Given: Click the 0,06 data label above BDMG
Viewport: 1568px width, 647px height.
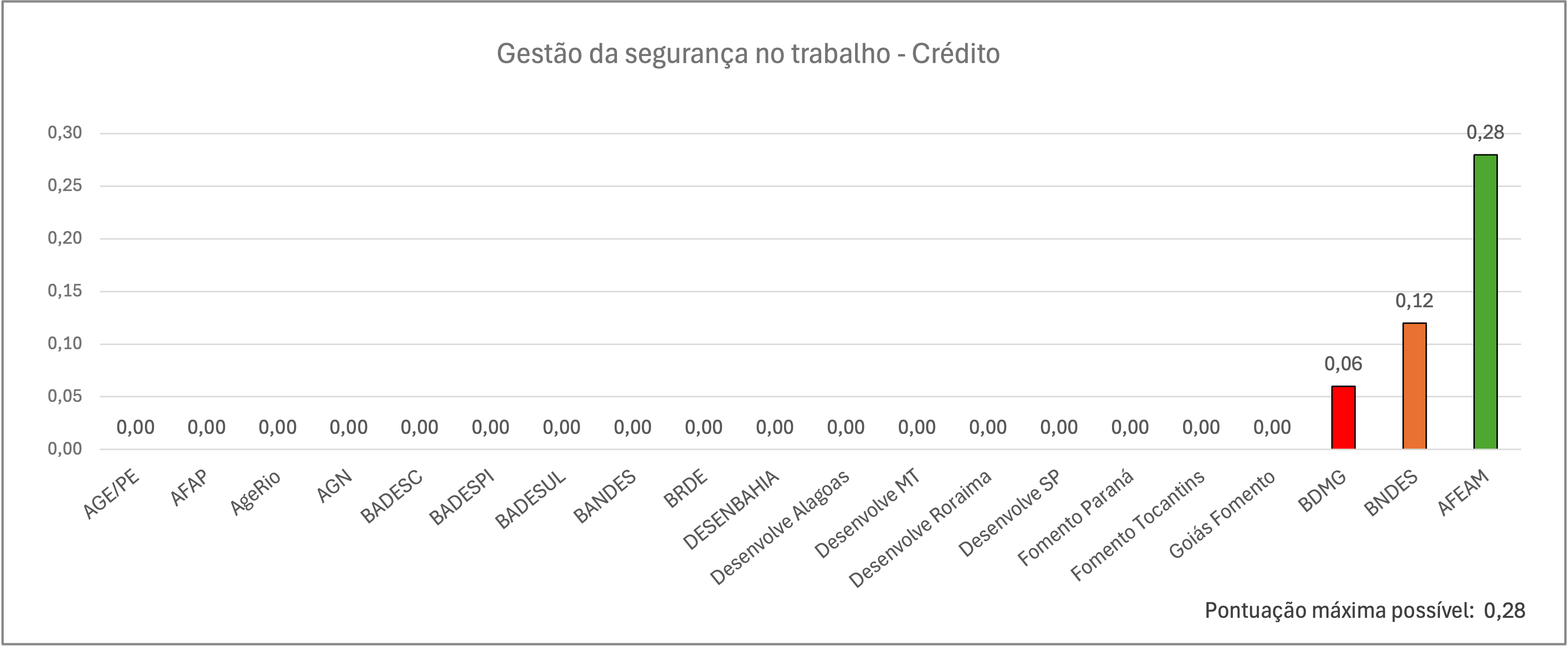Looking at the screenshot, I should (x=1343, y=364).
